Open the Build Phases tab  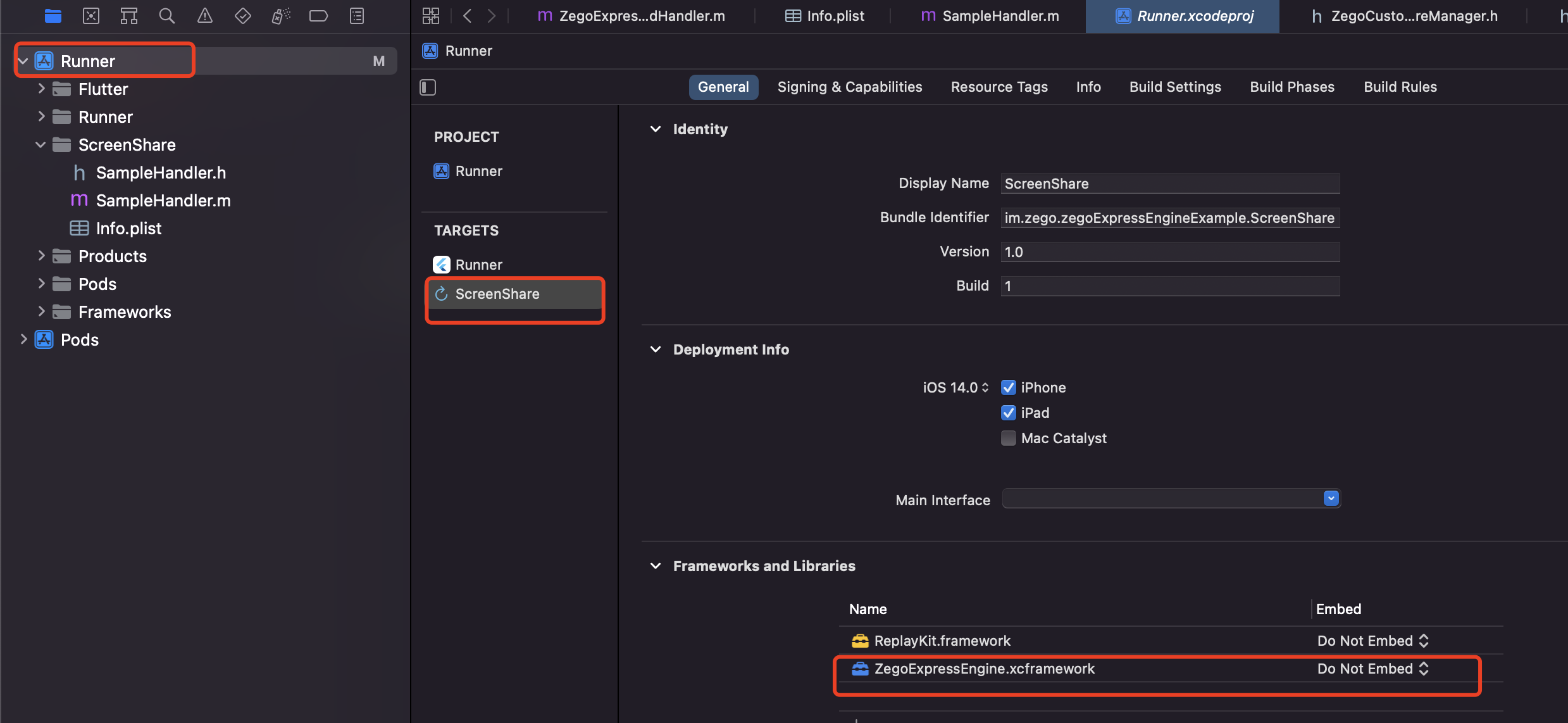[x=1292, y=87]
